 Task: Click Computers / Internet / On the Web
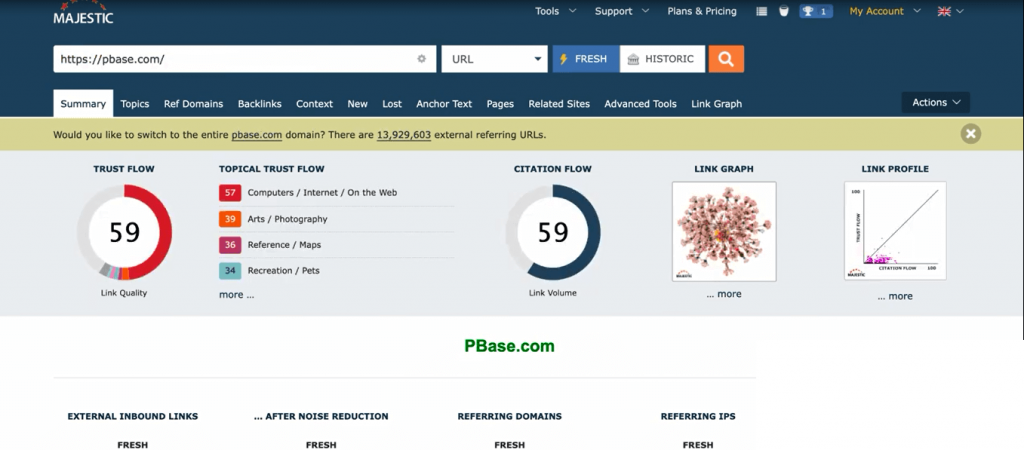322,193
